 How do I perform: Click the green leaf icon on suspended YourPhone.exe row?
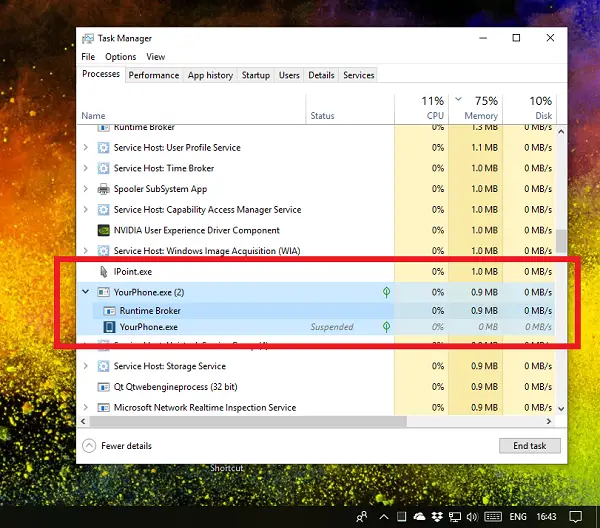pyautogui.click(x=386, y=327)
